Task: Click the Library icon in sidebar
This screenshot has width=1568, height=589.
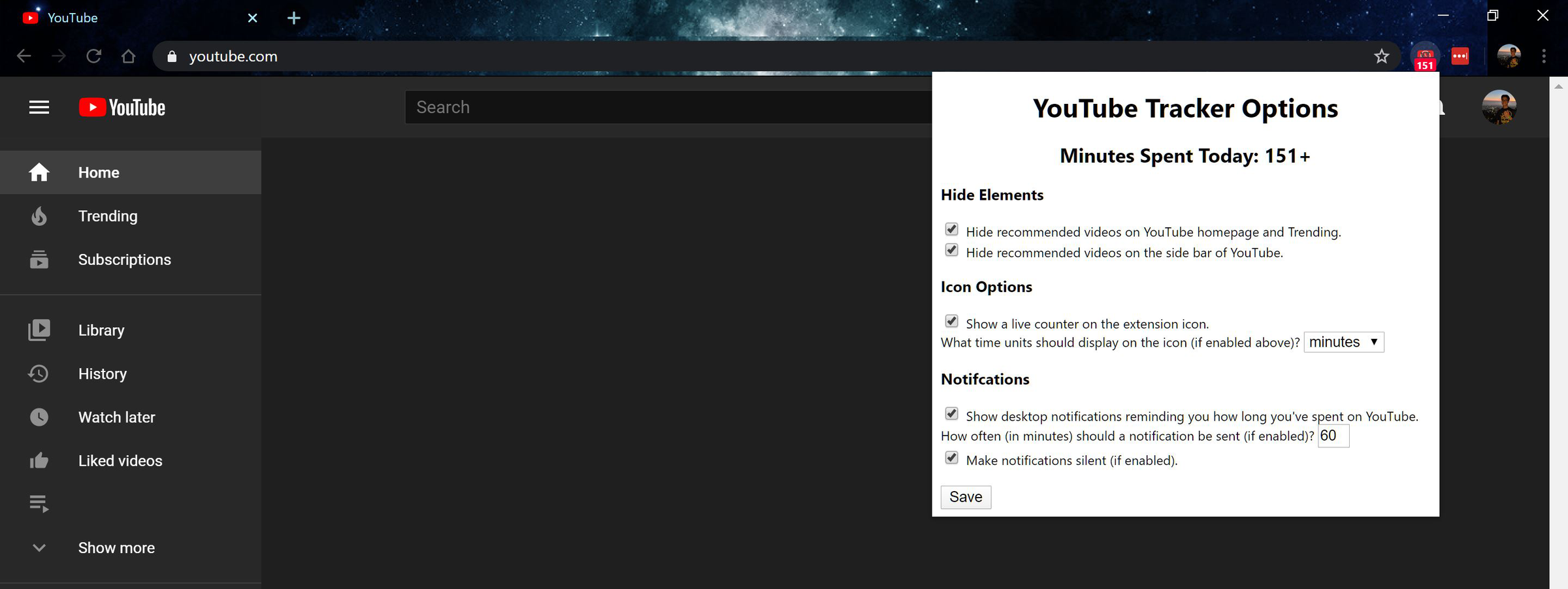Action: [39, 330]
